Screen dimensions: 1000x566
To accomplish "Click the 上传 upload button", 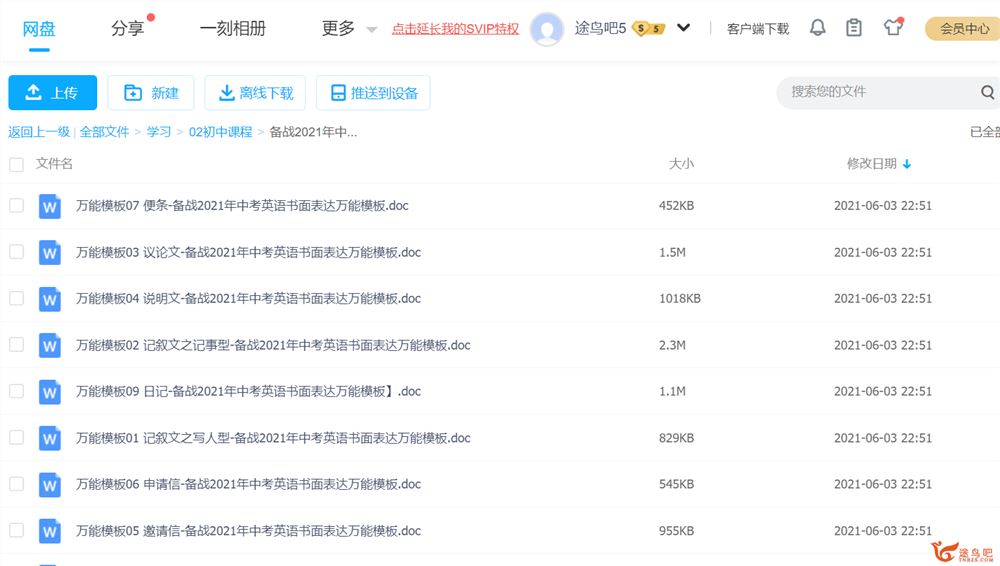I will 53,93.
